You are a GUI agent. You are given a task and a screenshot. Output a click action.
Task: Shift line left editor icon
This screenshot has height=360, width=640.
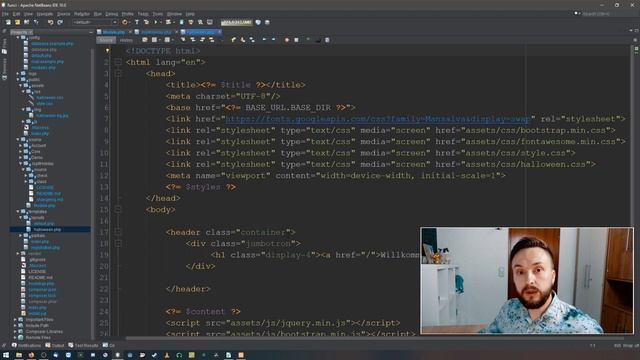pyautogui.click(x=264, y=40)
